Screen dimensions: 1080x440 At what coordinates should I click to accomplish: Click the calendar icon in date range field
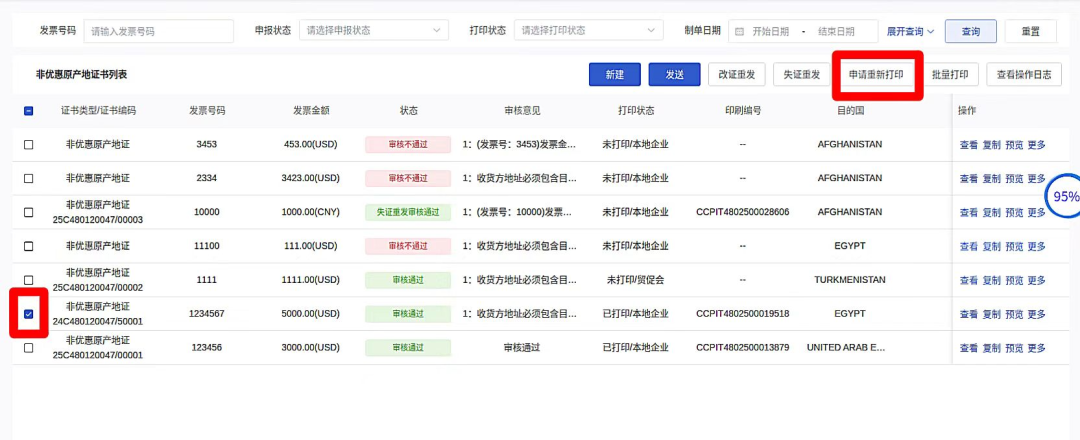[x=740, y=31]
